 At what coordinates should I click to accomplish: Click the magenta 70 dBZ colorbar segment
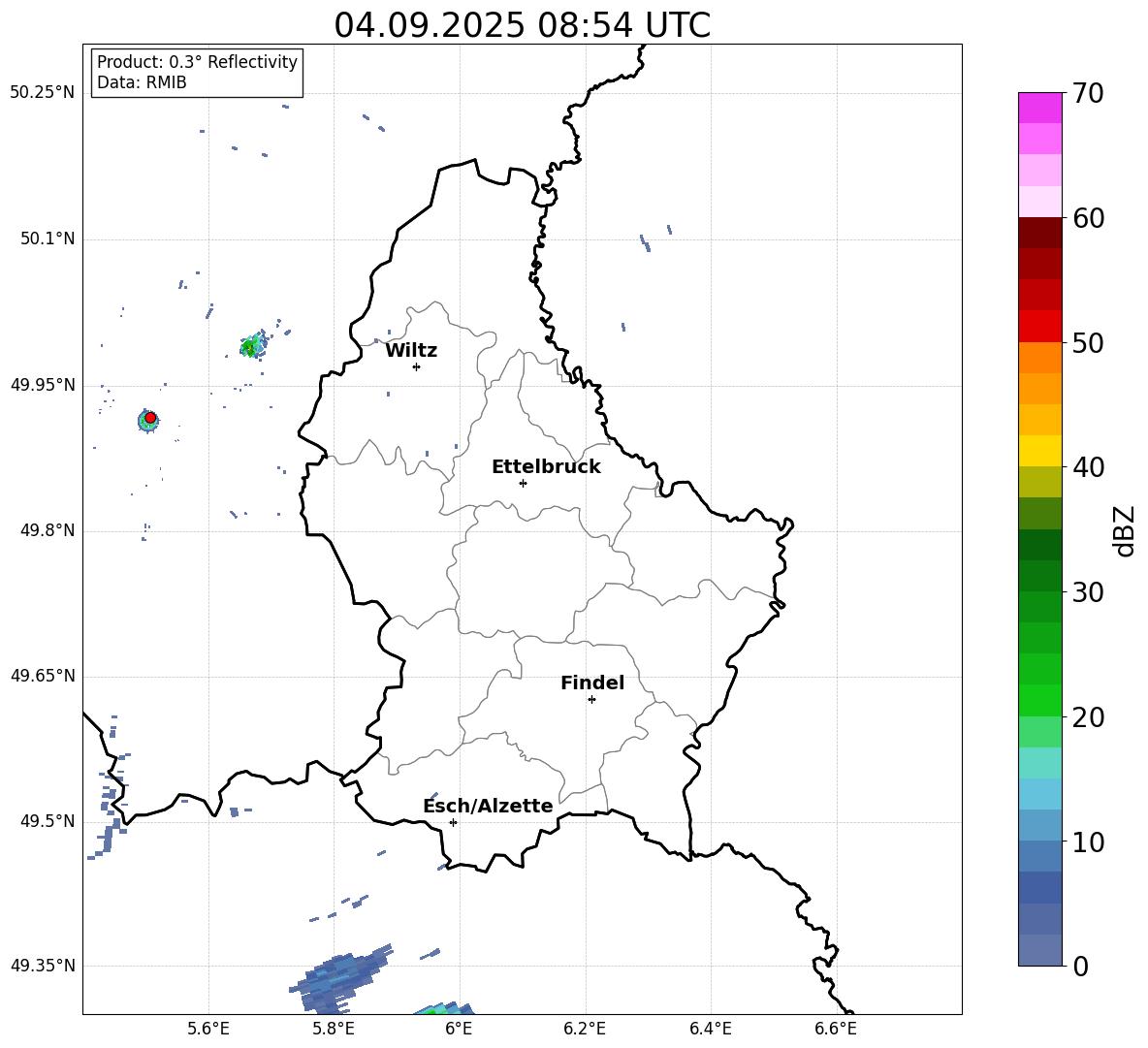click(1039, 108)
